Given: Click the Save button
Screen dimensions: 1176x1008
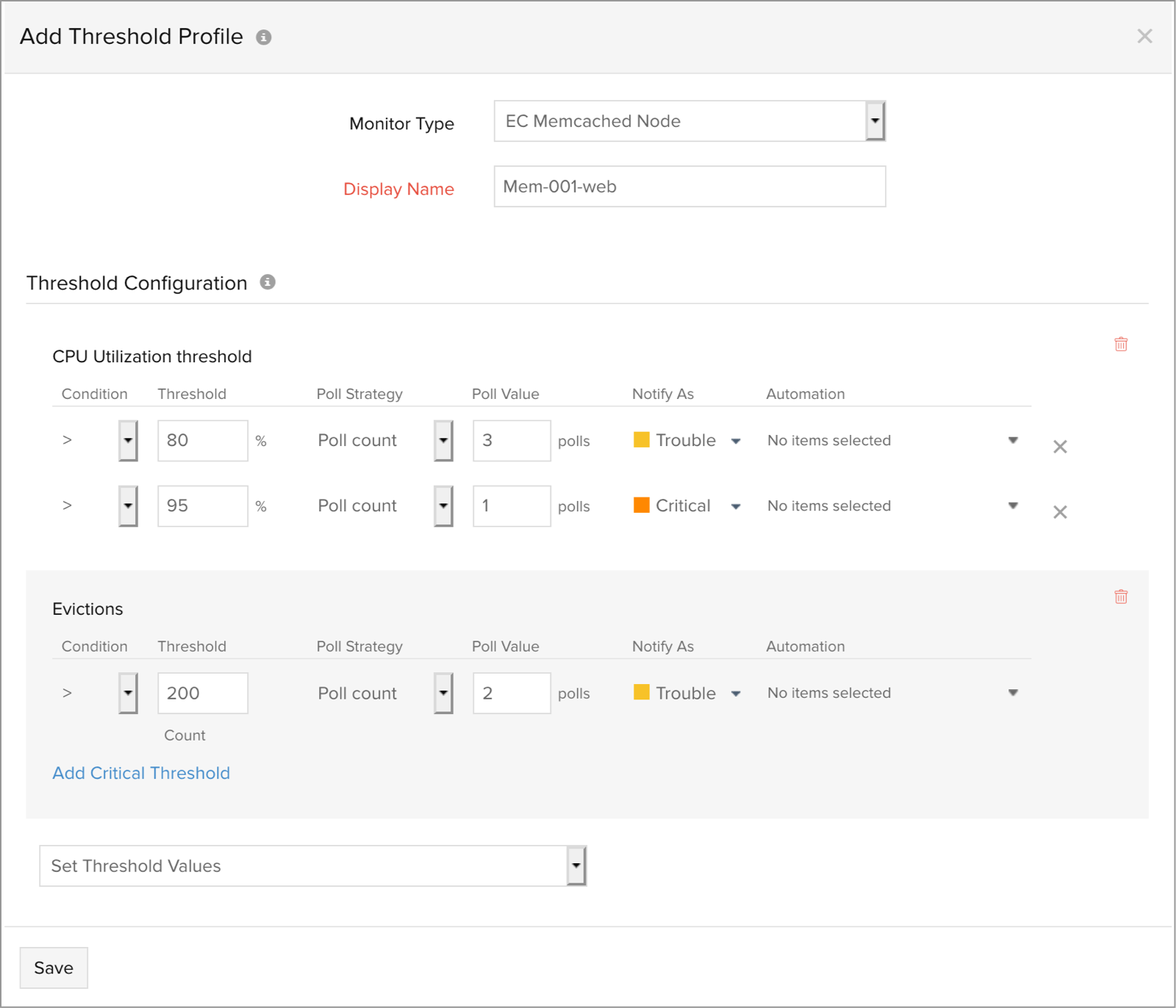Looking at the screenshot, I should click(54, 967).
